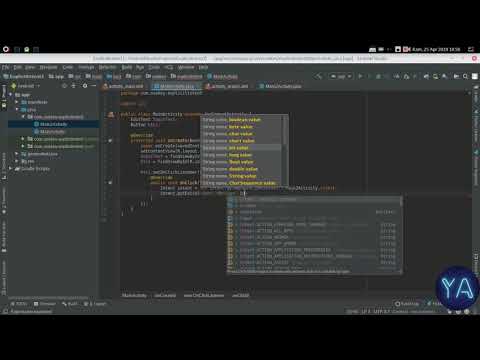
Task: Open the Build tool window
Action: click(x=70, y=304)
